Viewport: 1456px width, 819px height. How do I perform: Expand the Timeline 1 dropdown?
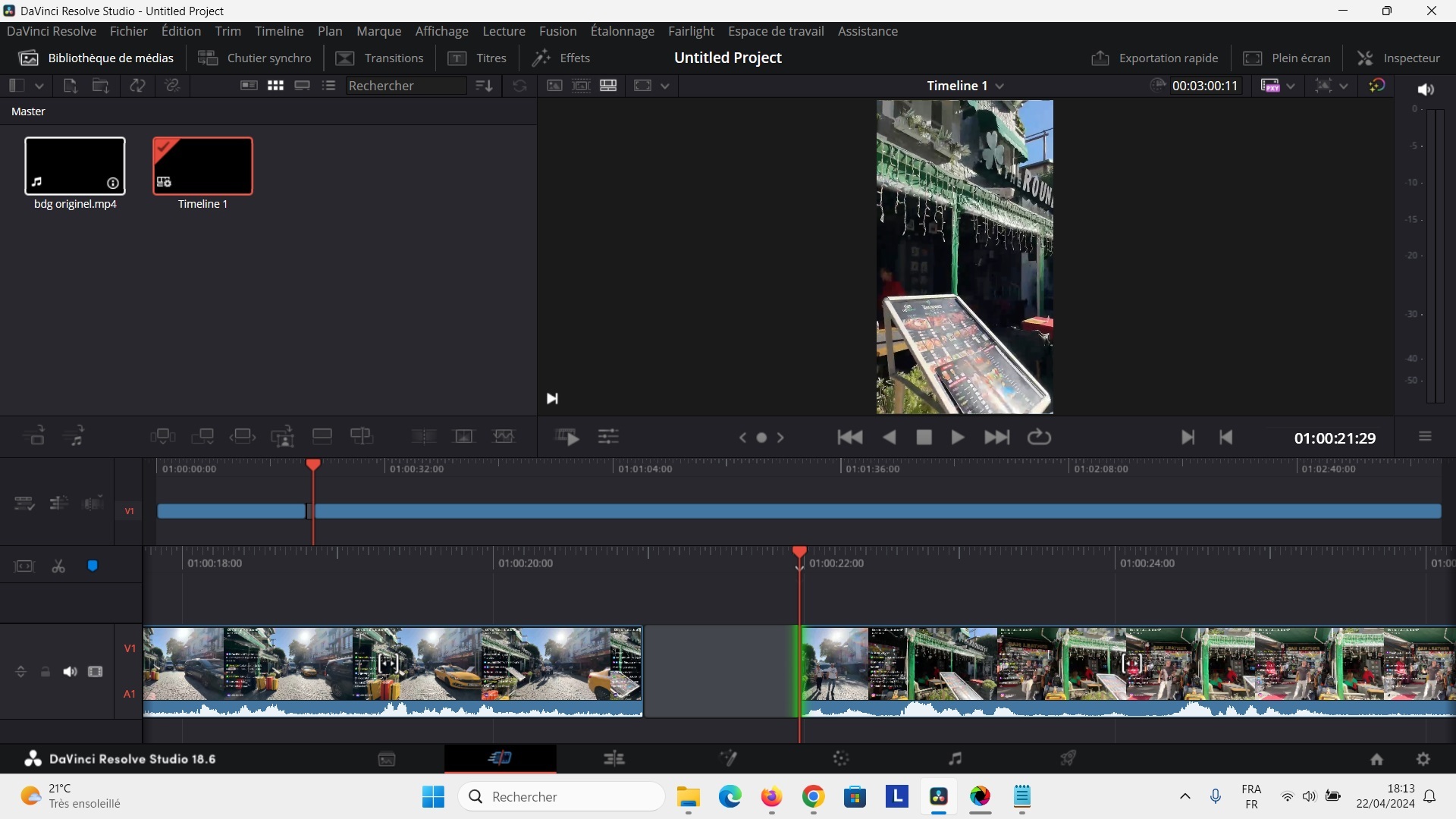tap(999, 86)
